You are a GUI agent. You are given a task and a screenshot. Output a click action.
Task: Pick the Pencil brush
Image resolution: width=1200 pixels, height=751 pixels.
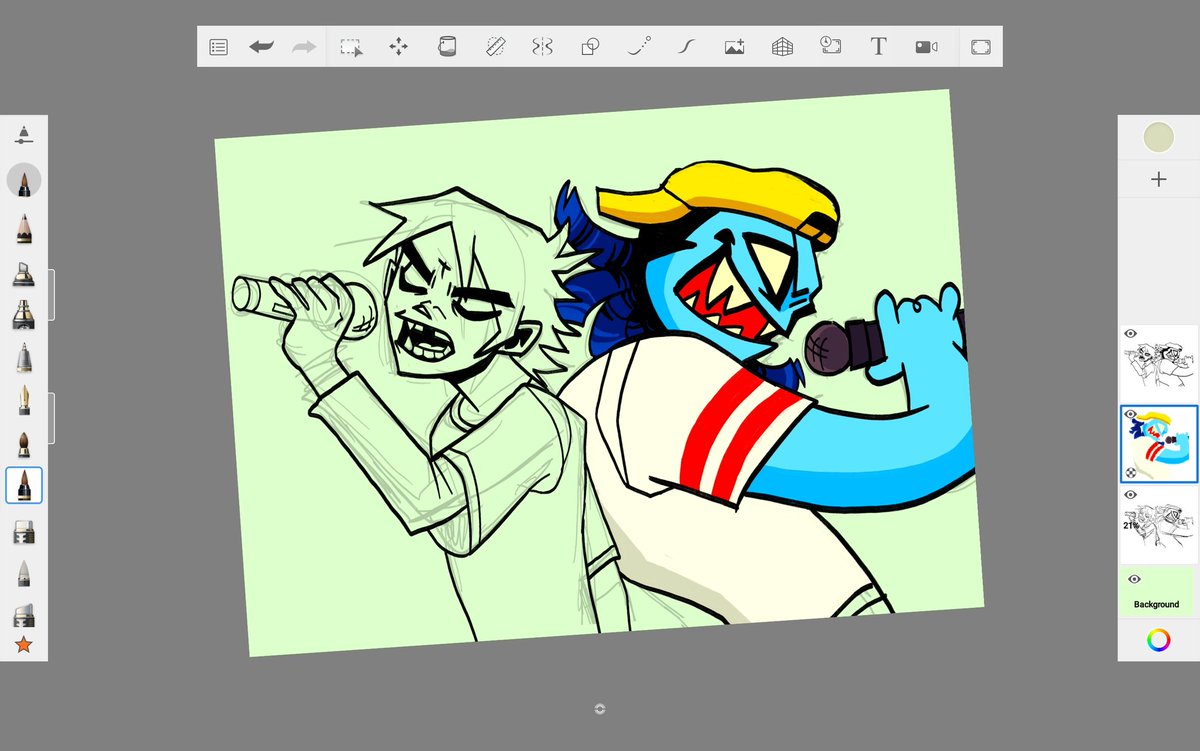tap(24, 228)
